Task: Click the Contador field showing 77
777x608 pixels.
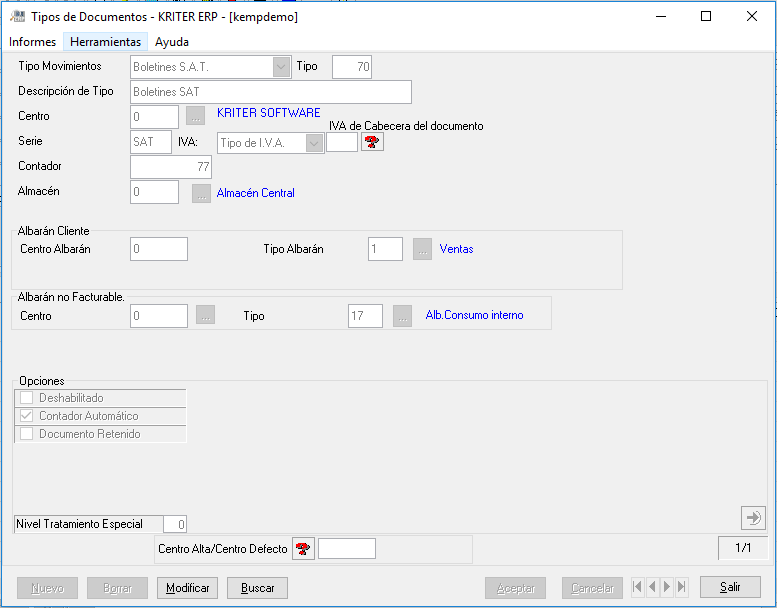Action: tap(171, 166)
